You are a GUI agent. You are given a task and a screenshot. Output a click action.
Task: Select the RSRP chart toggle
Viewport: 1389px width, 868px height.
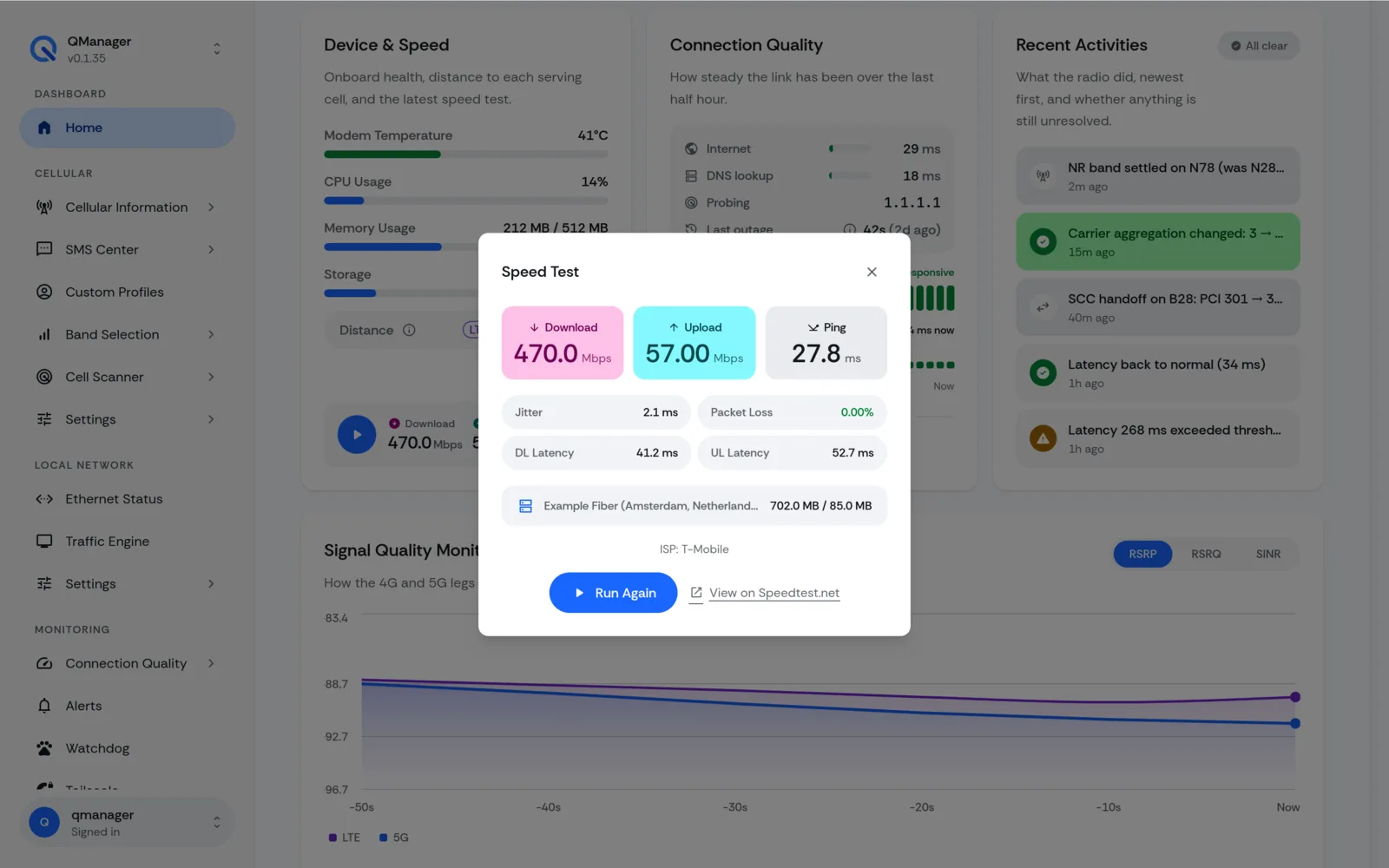[1142, 554]
